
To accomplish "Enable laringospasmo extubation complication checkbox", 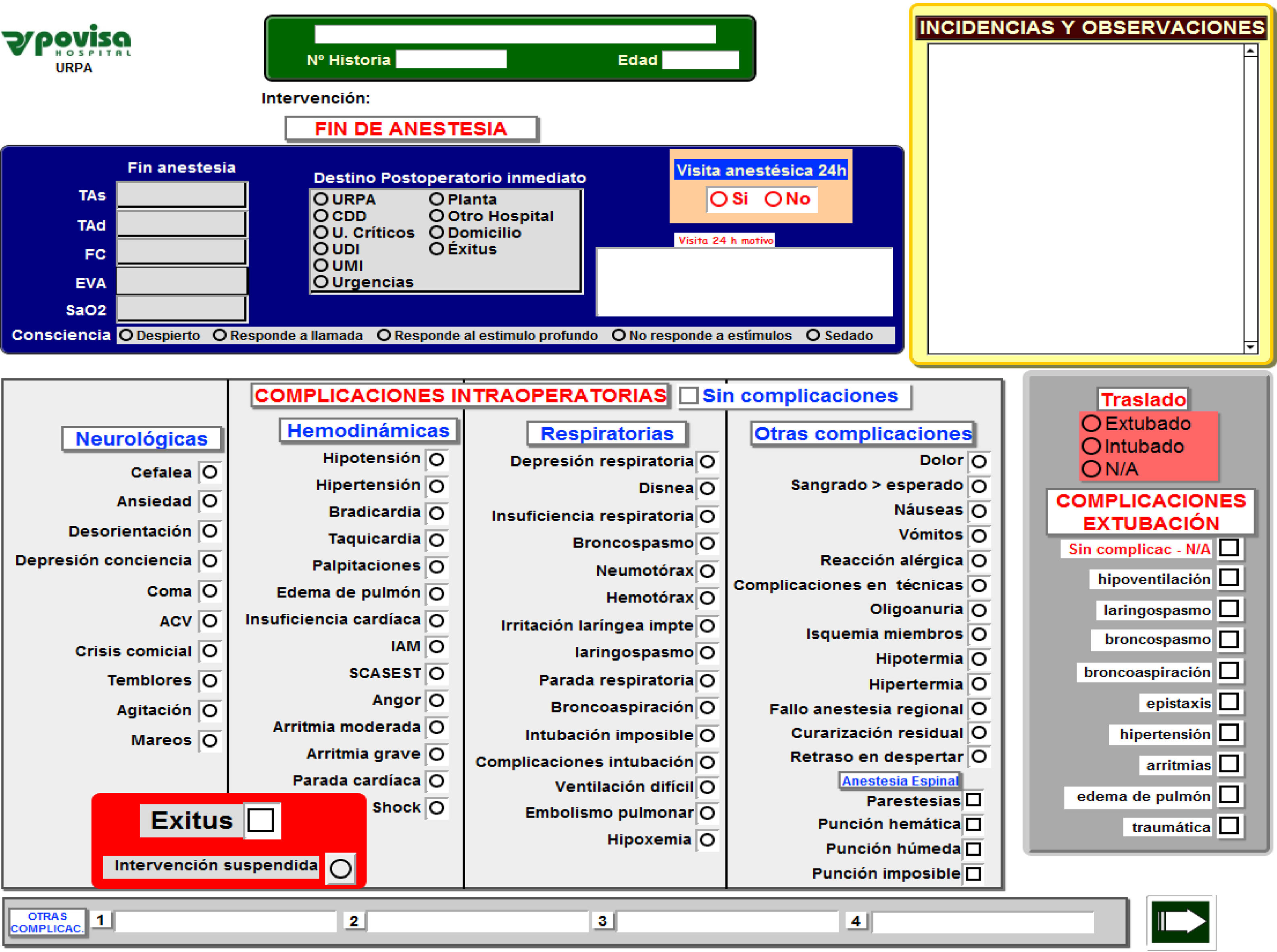I will [1229, 608].
